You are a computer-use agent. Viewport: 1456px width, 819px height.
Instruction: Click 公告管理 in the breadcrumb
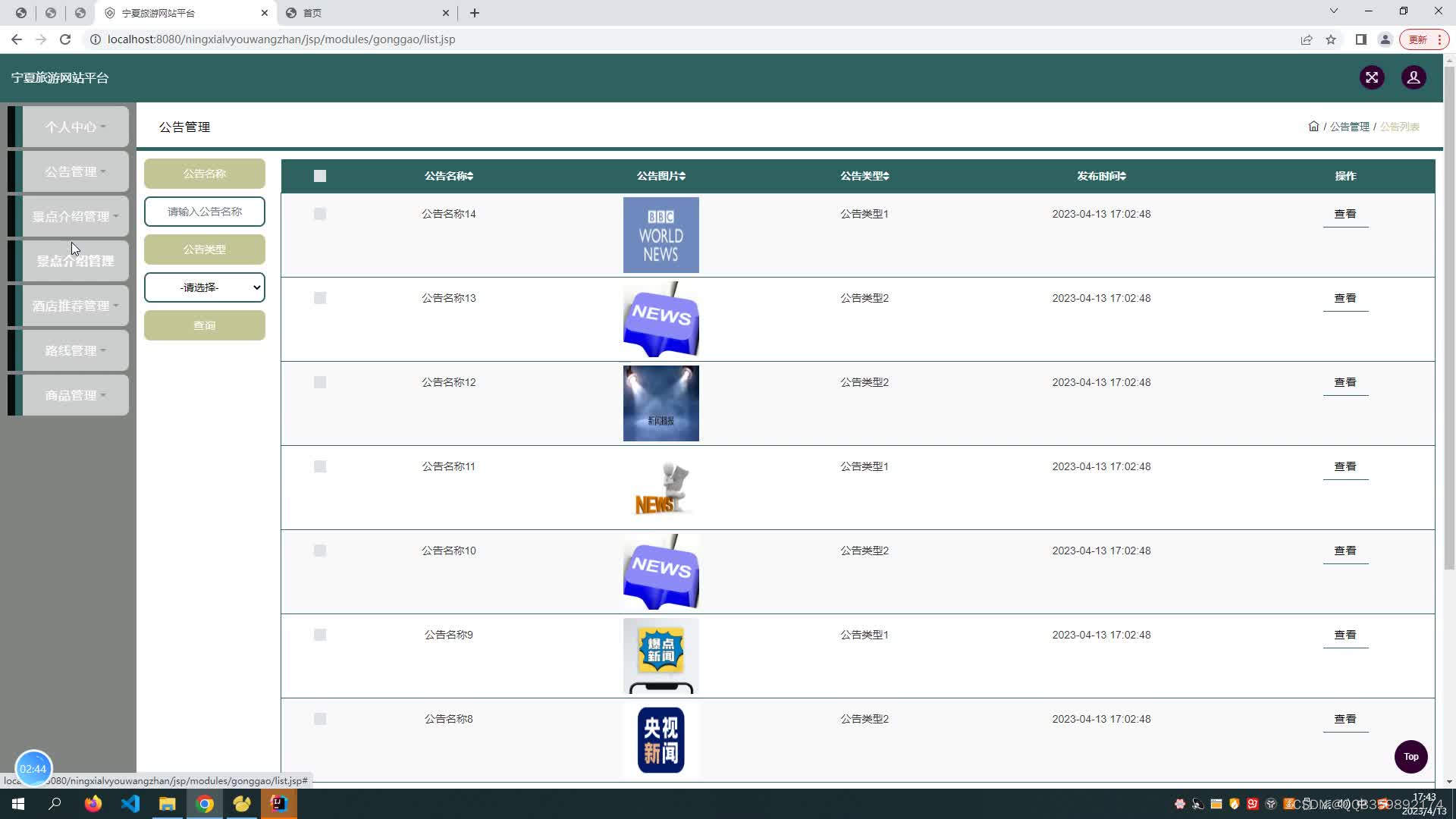click(x=1349, y=127)
